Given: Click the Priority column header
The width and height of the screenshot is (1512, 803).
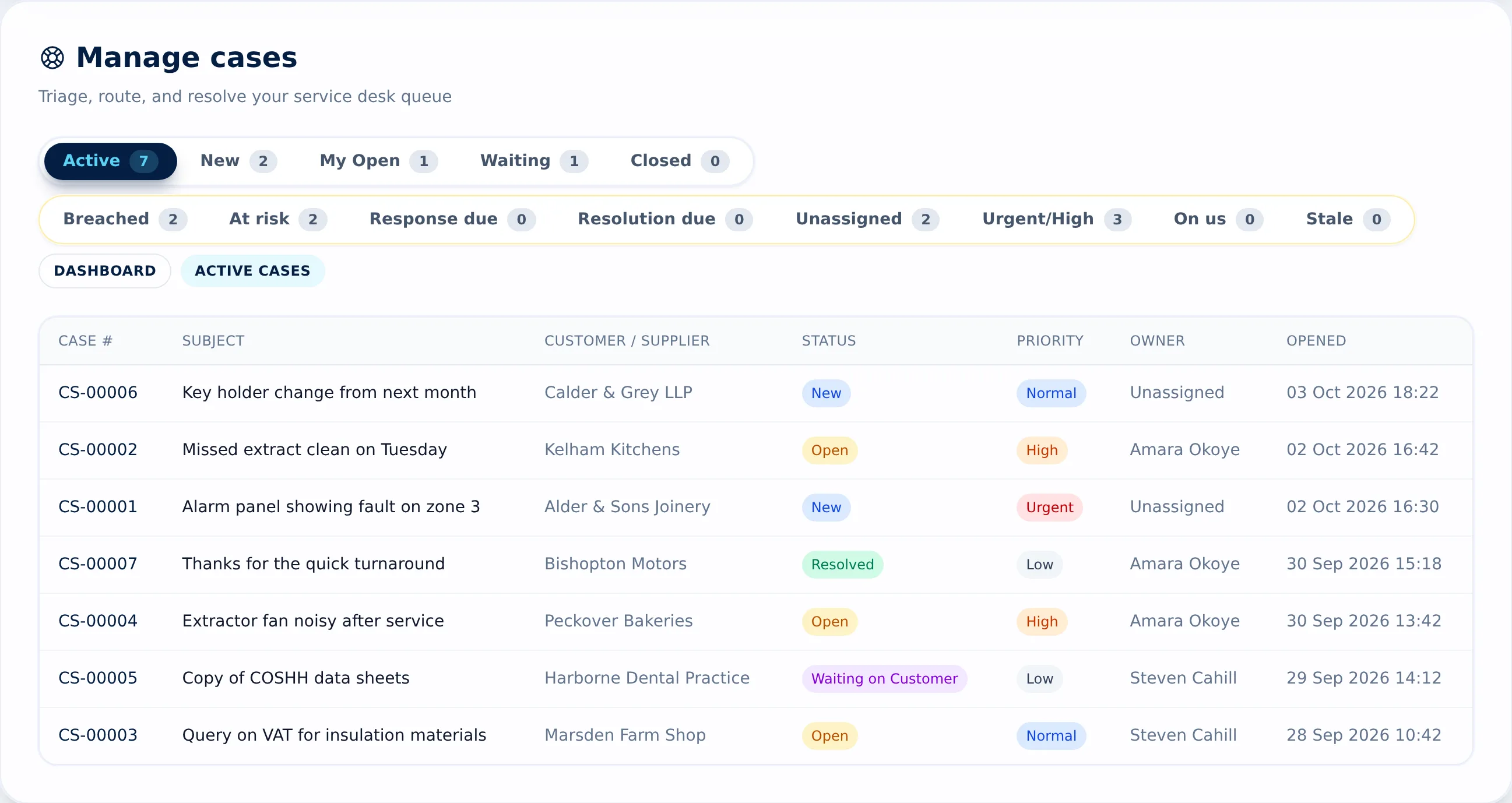Looking at the screenshot, I should coord(1050,340).
